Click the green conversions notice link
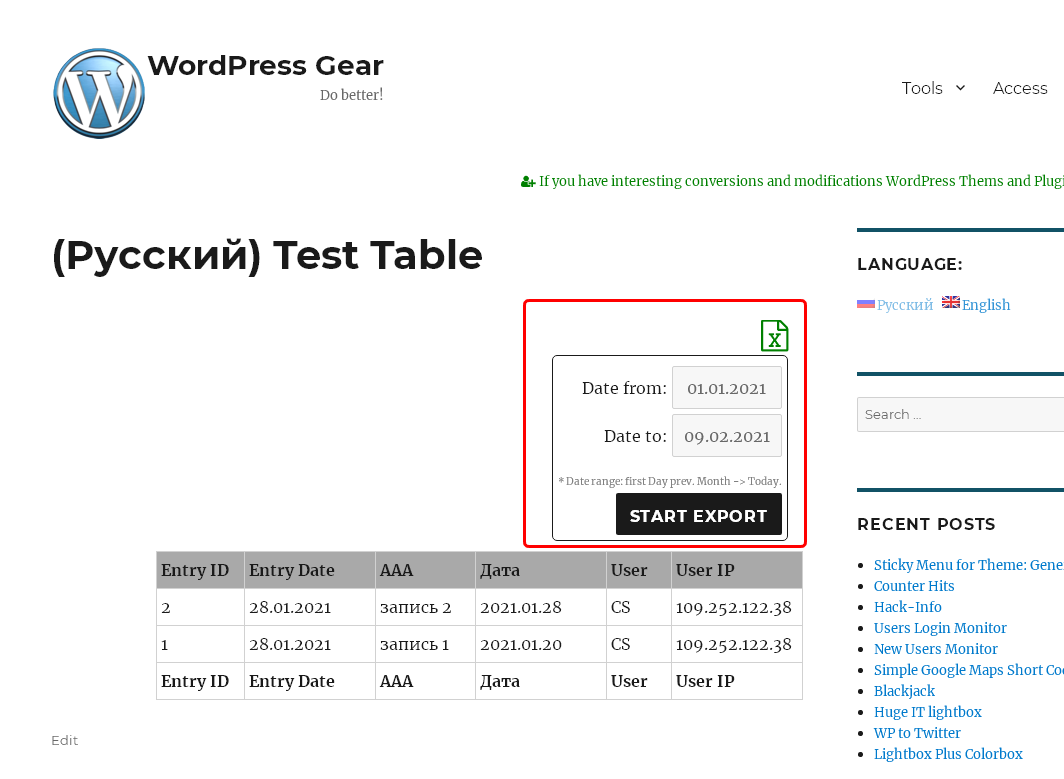This screenshot has width=1064, height=779. click(801, 181)
